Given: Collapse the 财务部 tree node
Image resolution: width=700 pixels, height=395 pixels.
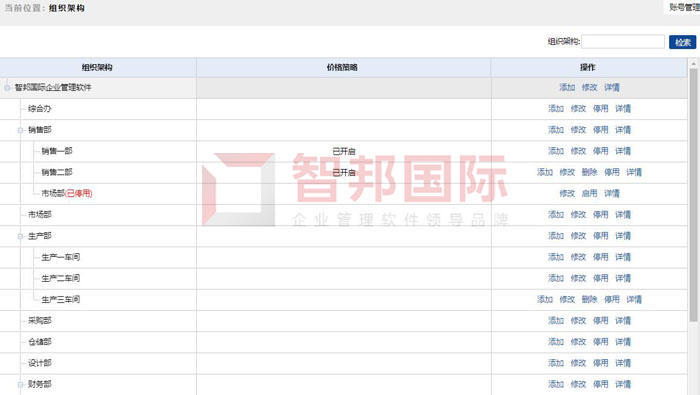Looking at the screenshot, I should point(20,384).
